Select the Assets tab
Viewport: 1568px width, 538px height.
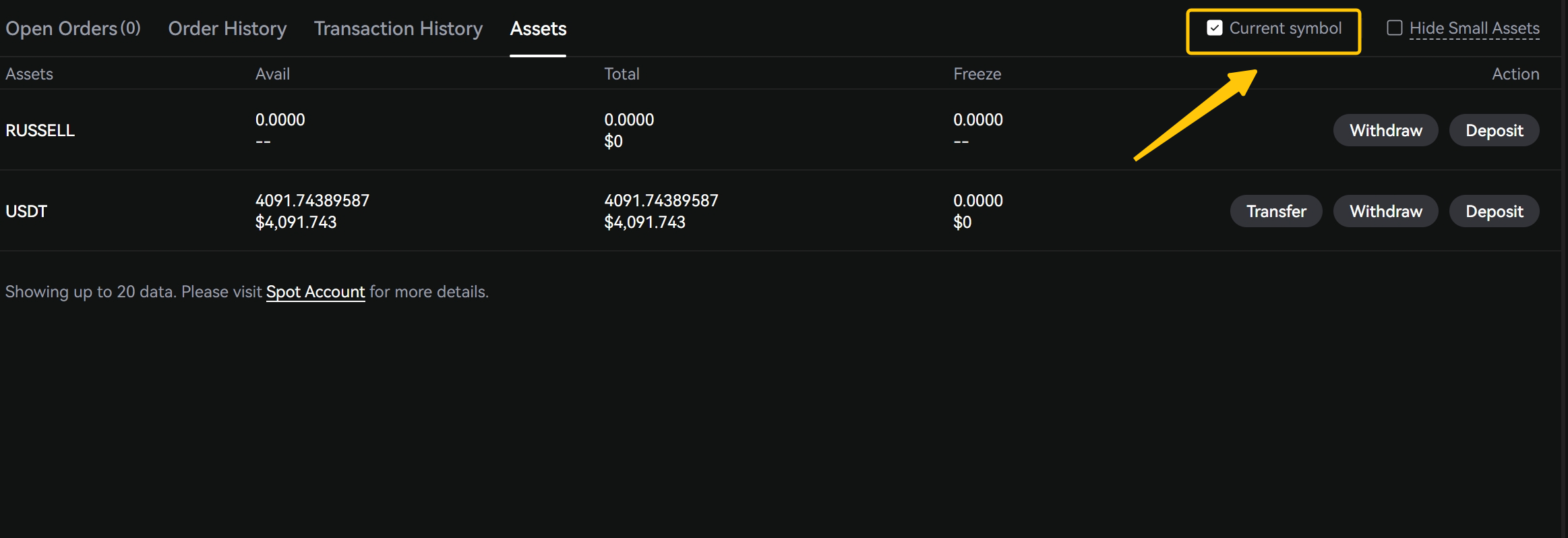pos(538,28)
